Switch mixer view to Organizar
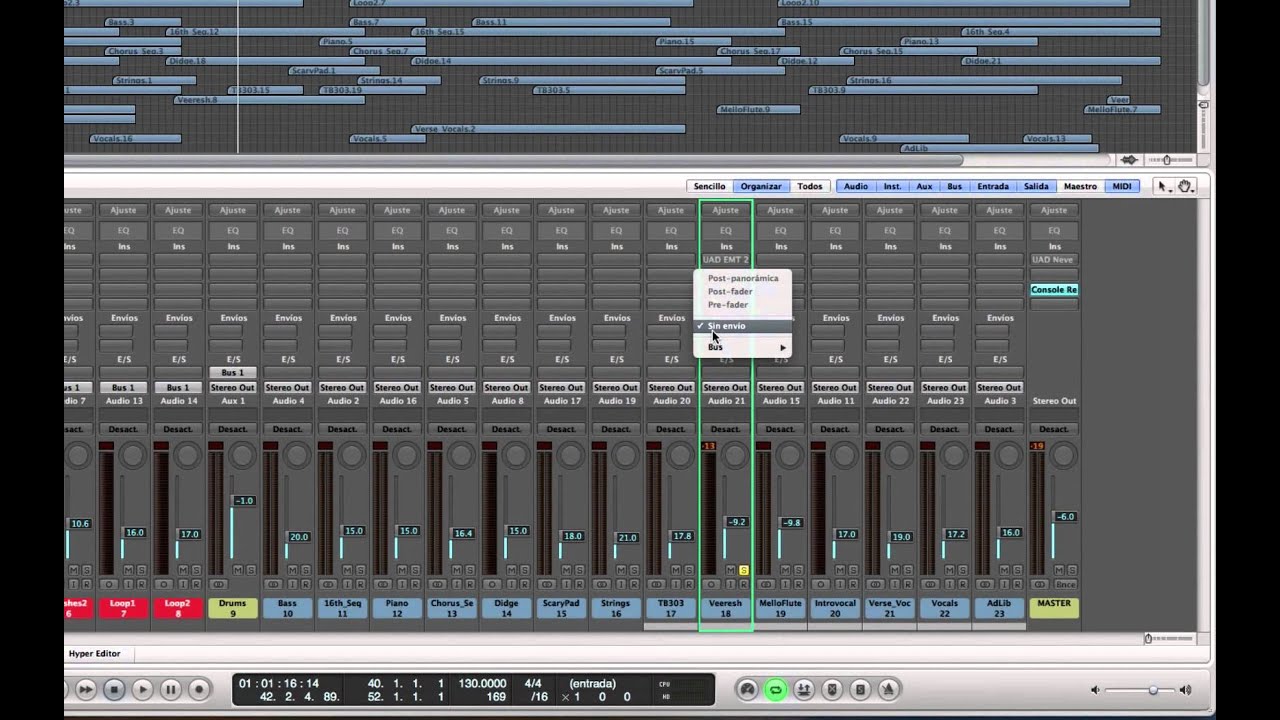The height and width of the screenshot is (720, 1280). tap(761, 186)
